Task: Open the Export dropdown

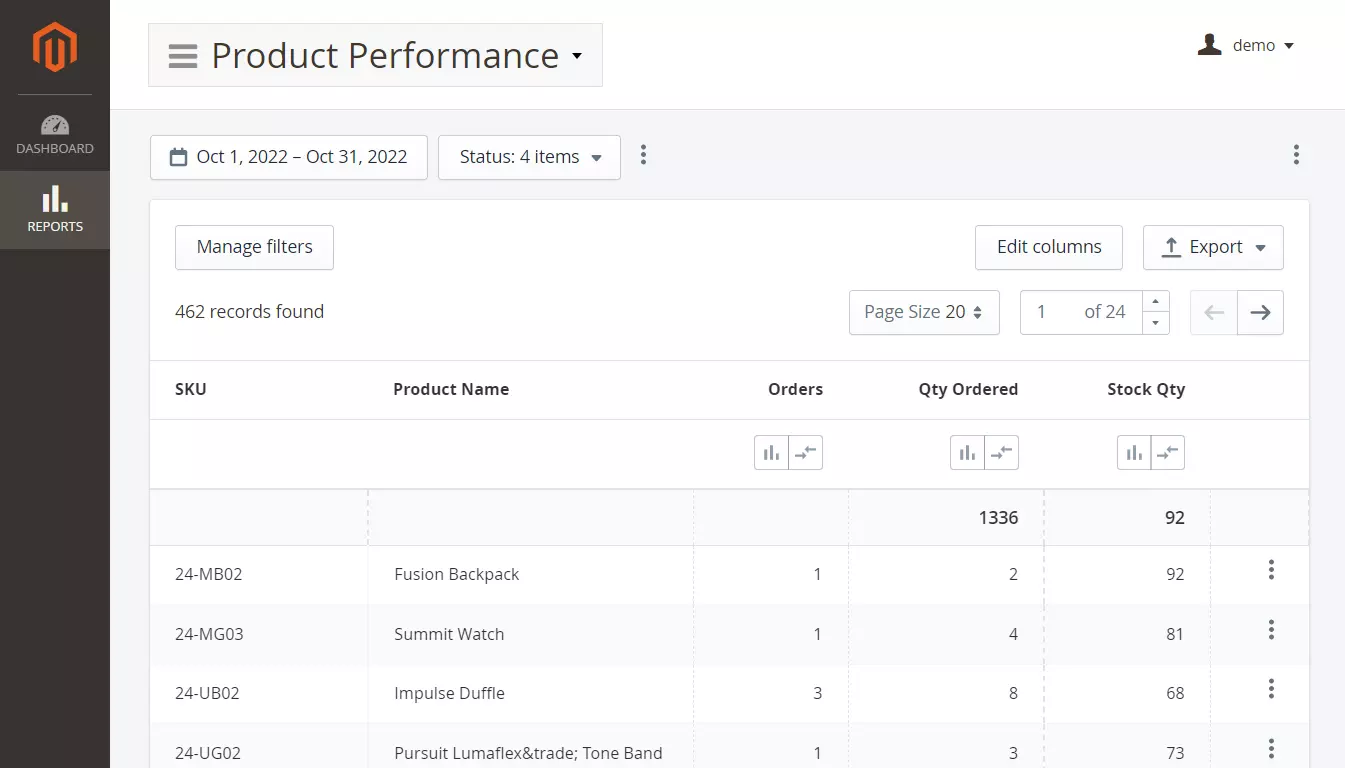Action: (1213, 247)
